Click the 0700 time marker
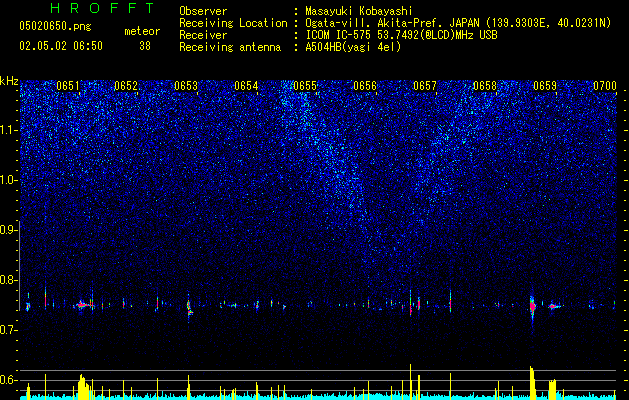The height and width of the screenshot is (400, 629). 605,86
